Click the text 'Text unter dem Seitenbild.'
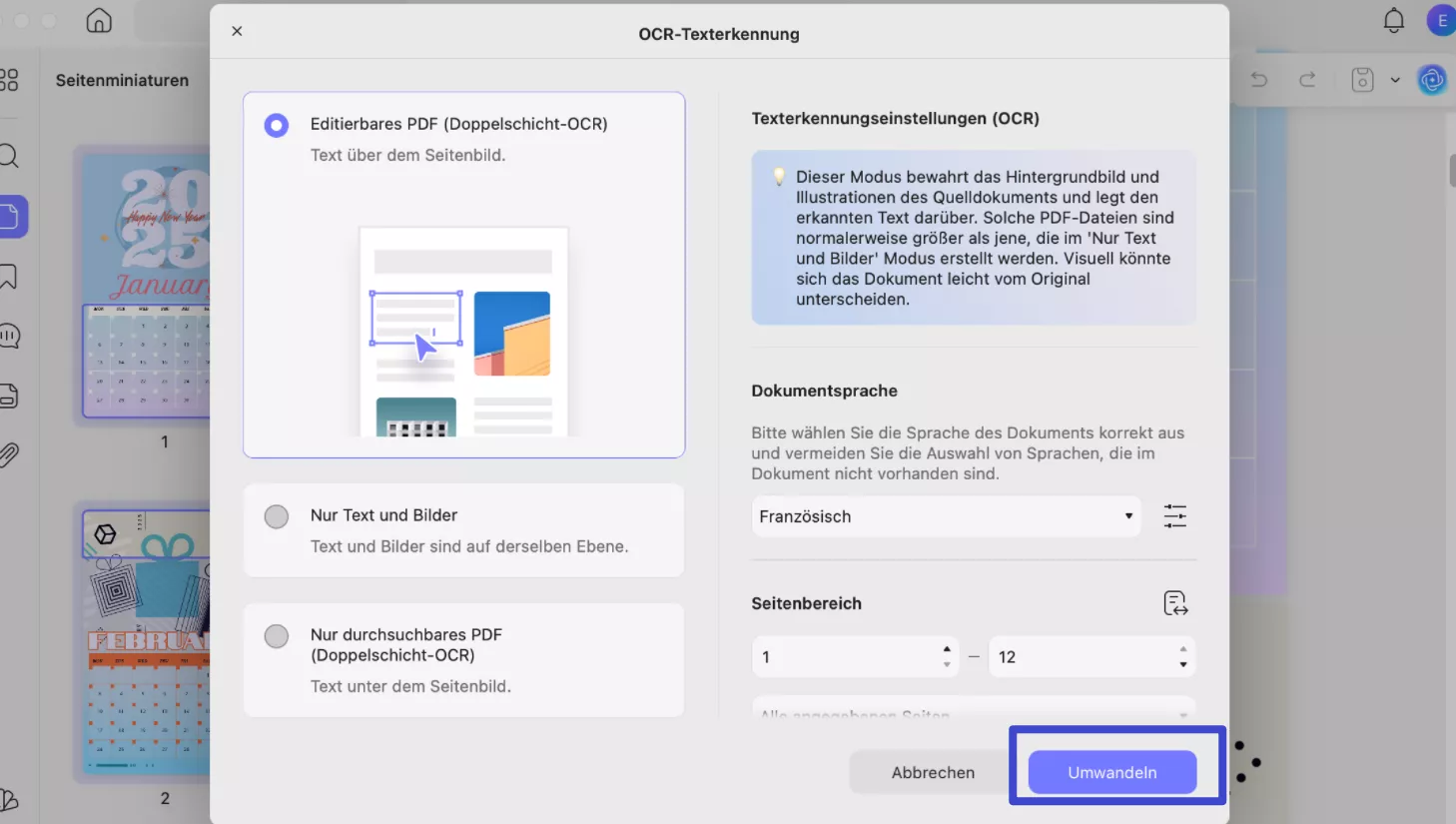 410,686
